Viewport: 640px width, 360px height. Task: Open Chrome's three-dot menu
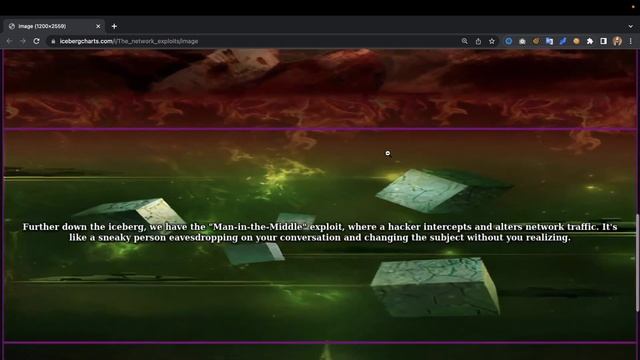click(x=631, y=41)
